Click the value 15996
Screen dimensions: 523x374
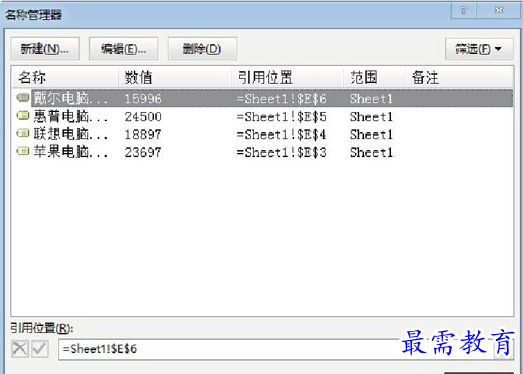click(x=143, y=99)
